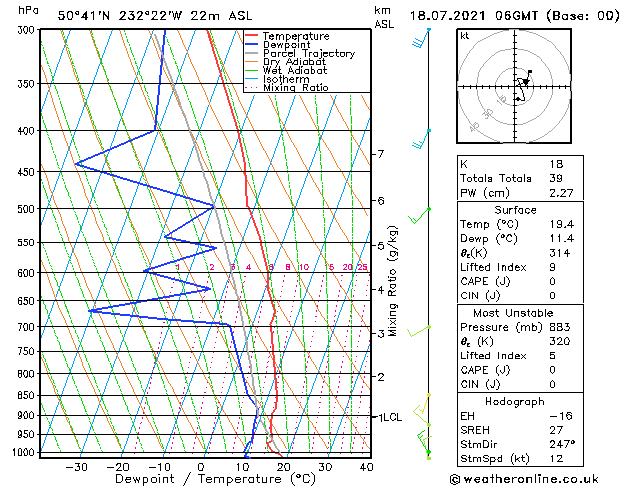Click the Hodograph section heading
The image size is (629, 486).
point(515,401)
